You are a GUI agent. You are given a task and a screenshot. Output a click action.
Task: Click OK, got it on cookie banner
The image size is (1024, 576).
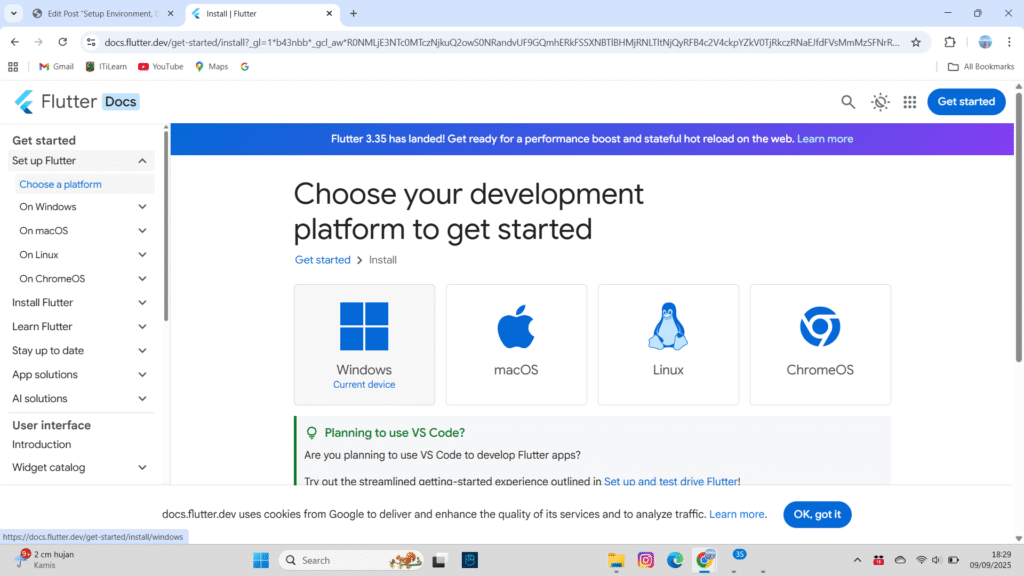817,515
